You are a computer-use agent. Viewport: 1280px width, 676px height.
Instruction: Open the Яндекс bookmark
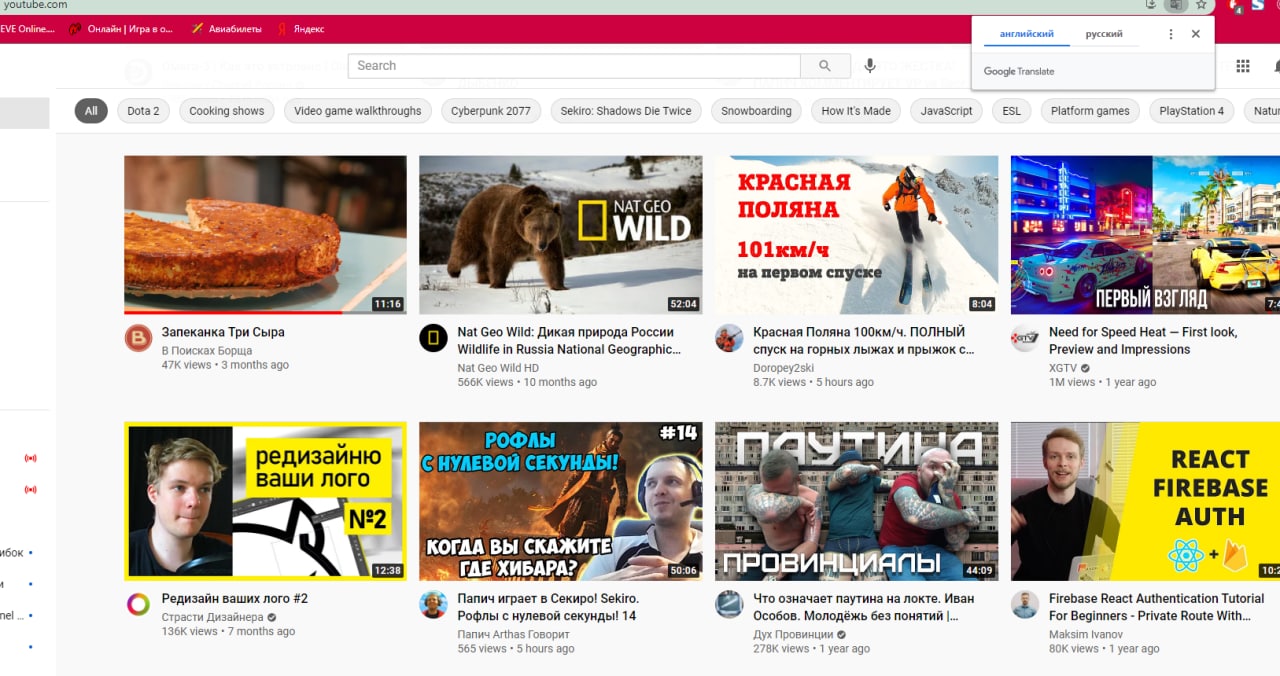[300, 29]
